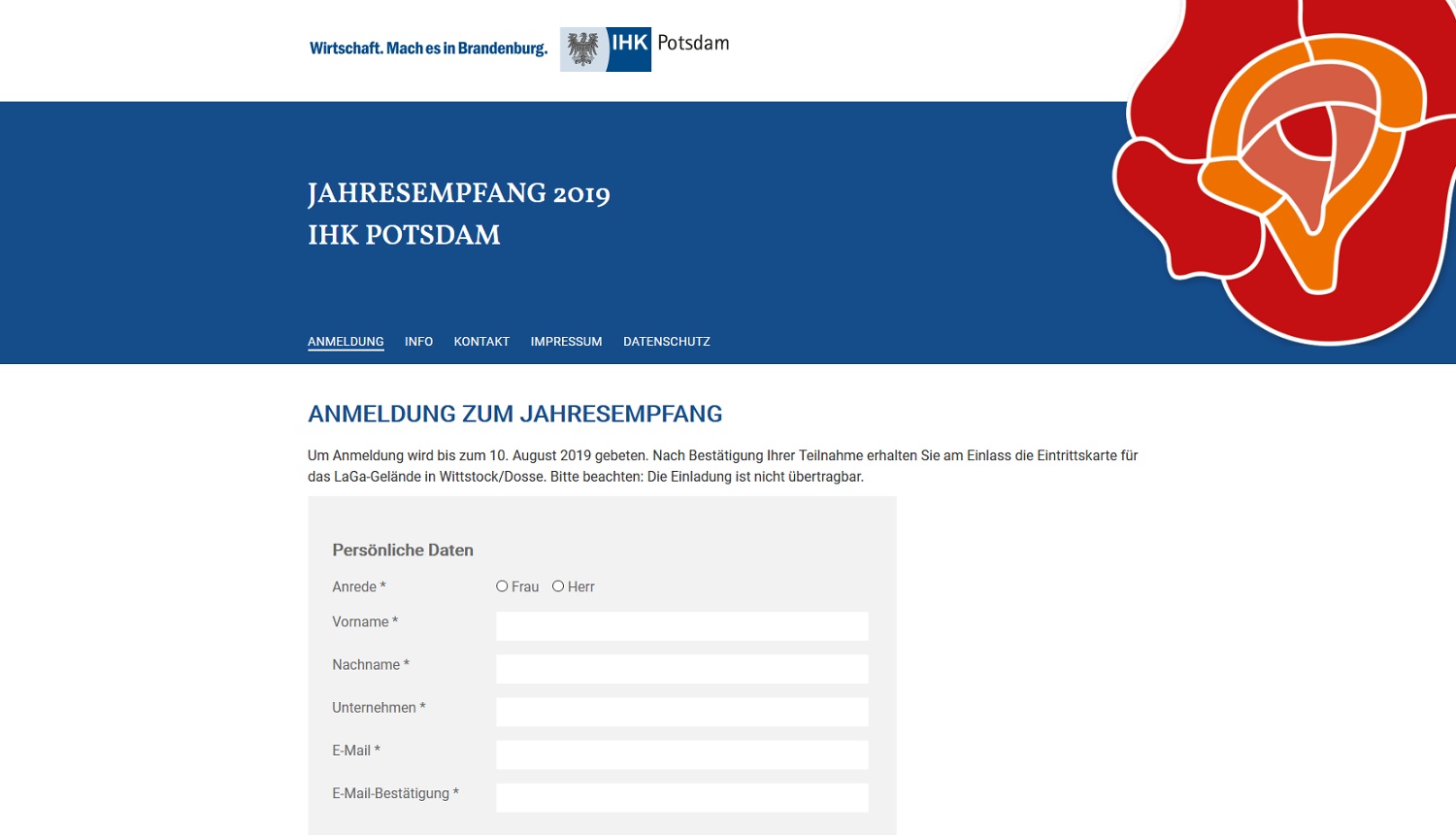This screenshot has width=1456, height=835.
Task: Click the 'Wirtschaft. Mach es in Brandenburg.' slogan logo
Action: click(428, 49)
